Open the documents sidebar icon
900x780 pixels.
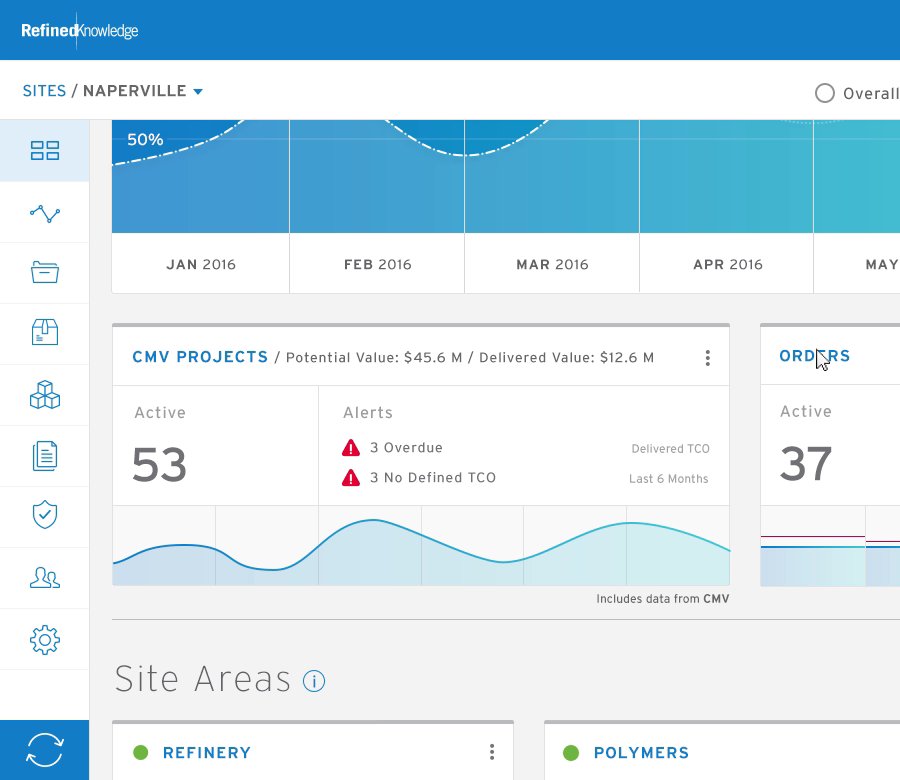[45, 456]
